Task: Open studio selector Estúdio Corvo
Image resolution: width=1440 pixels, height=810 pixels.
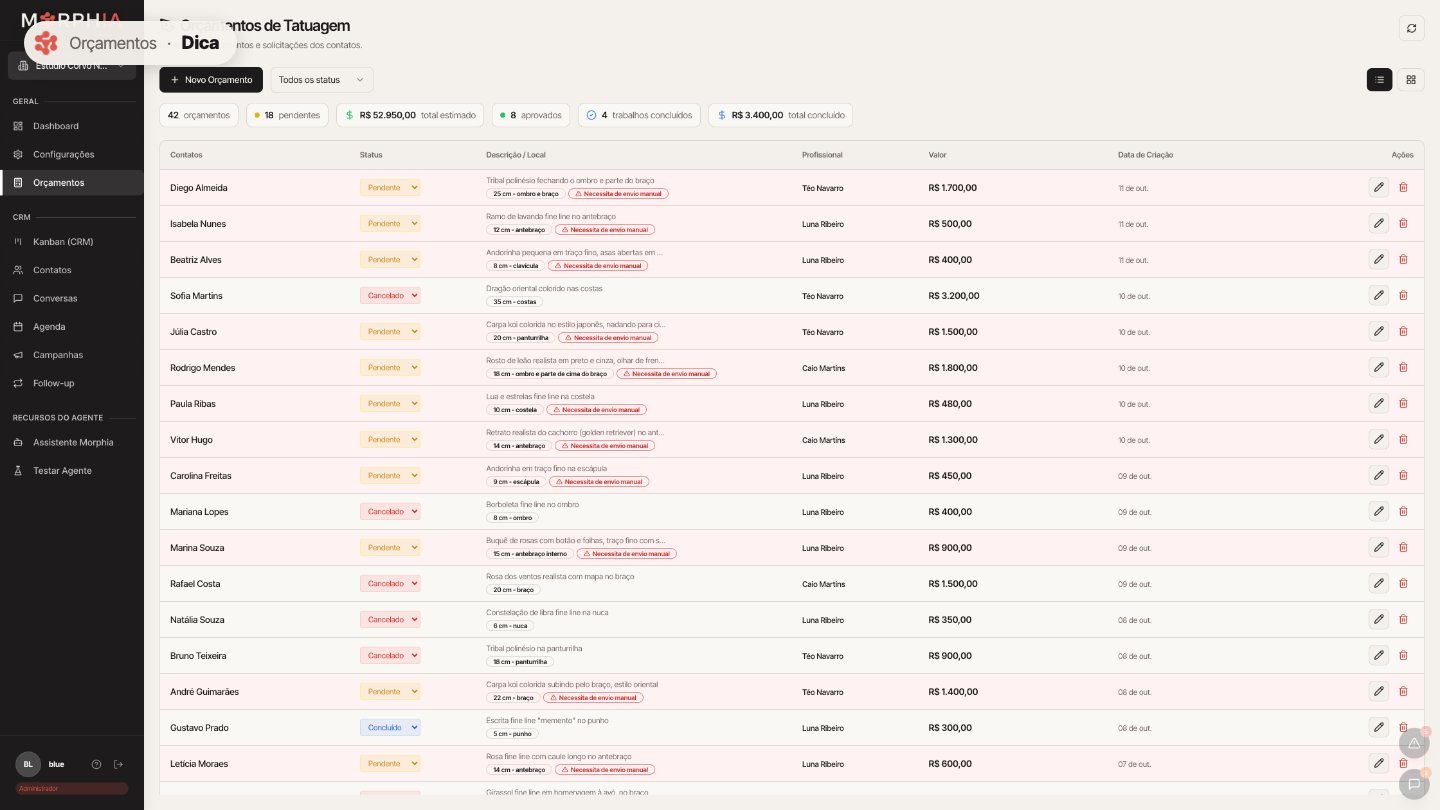Action: (72, 66)
